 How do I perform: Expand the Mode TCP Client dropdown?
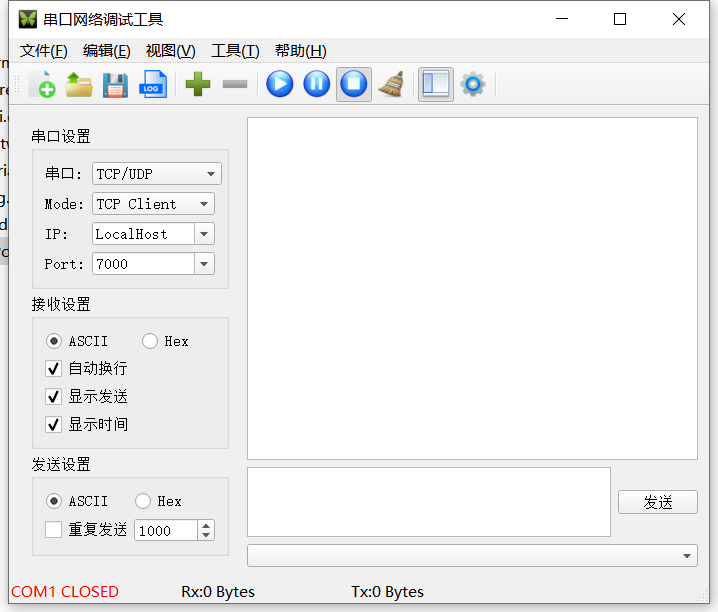point(153,204)
